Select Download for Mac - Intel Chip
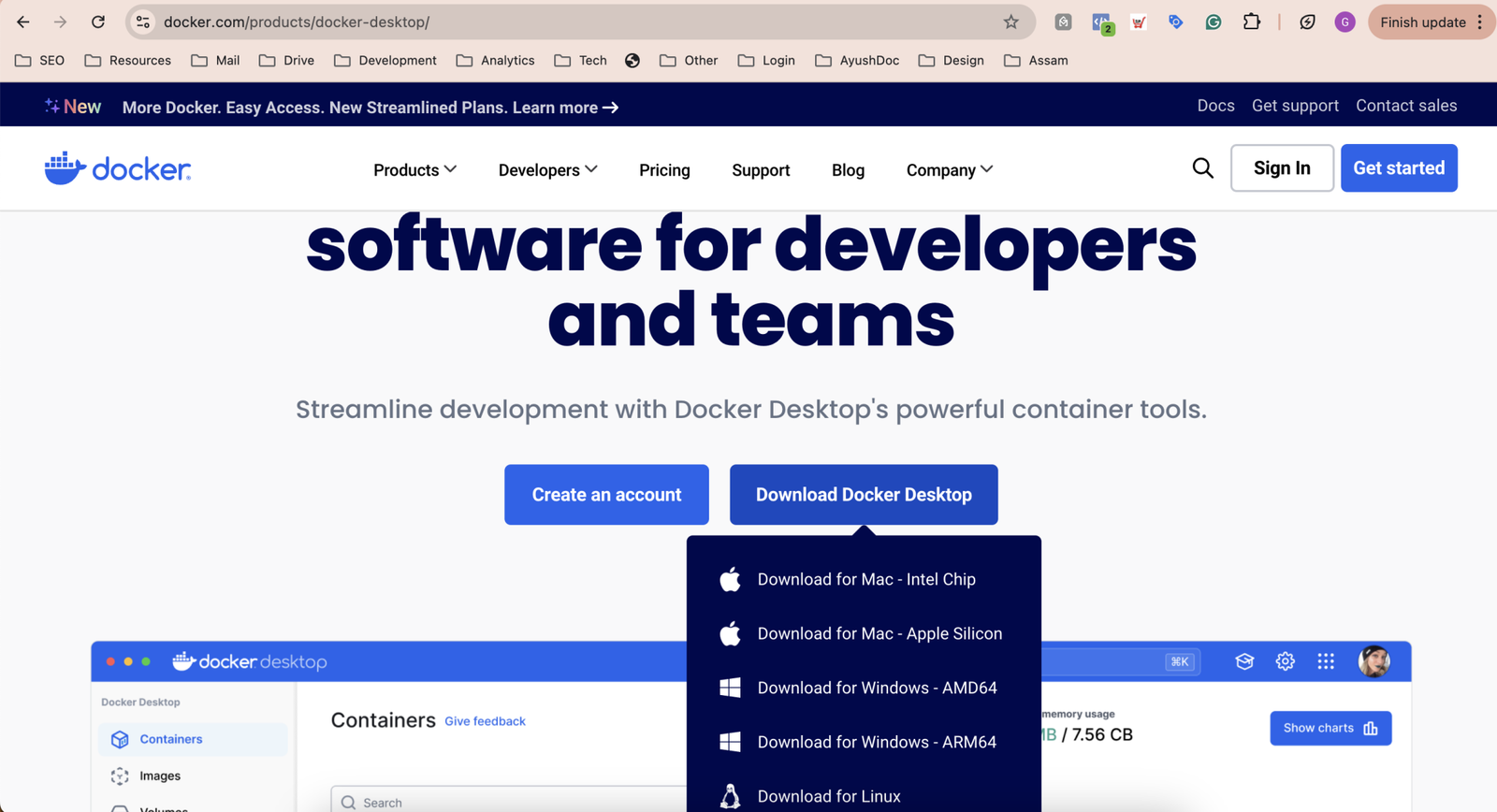This screenshot has width=1497, height=812. coord(864,579)
